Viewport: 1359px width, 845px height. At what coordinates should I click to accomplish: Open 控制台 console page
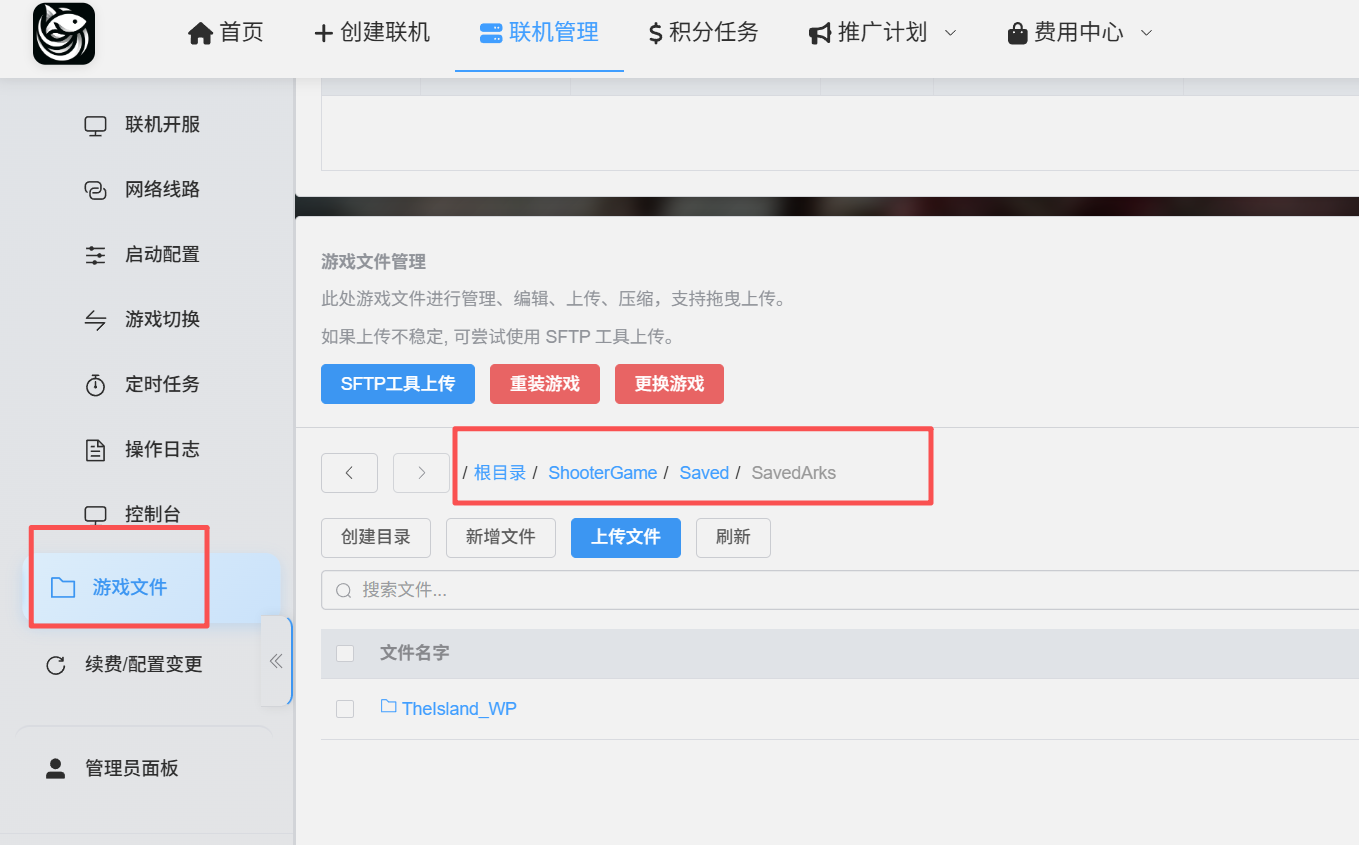(x=152, y=515)
